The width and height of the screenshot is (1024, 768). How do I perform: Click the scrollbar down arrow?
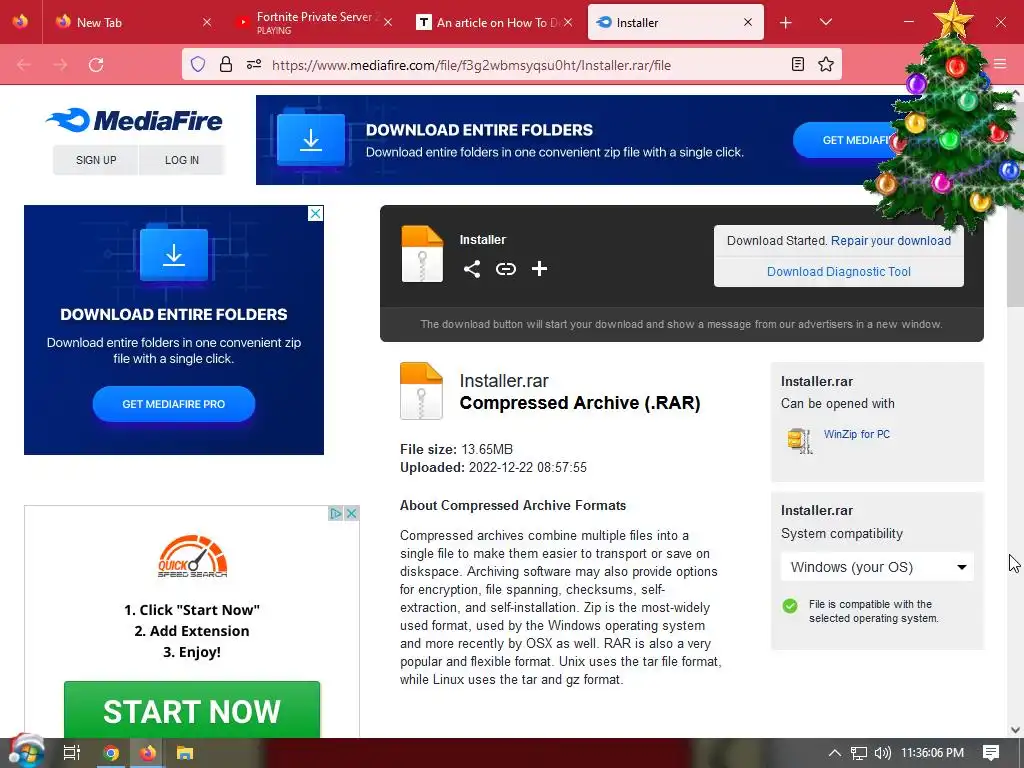tap(1015, 729)
